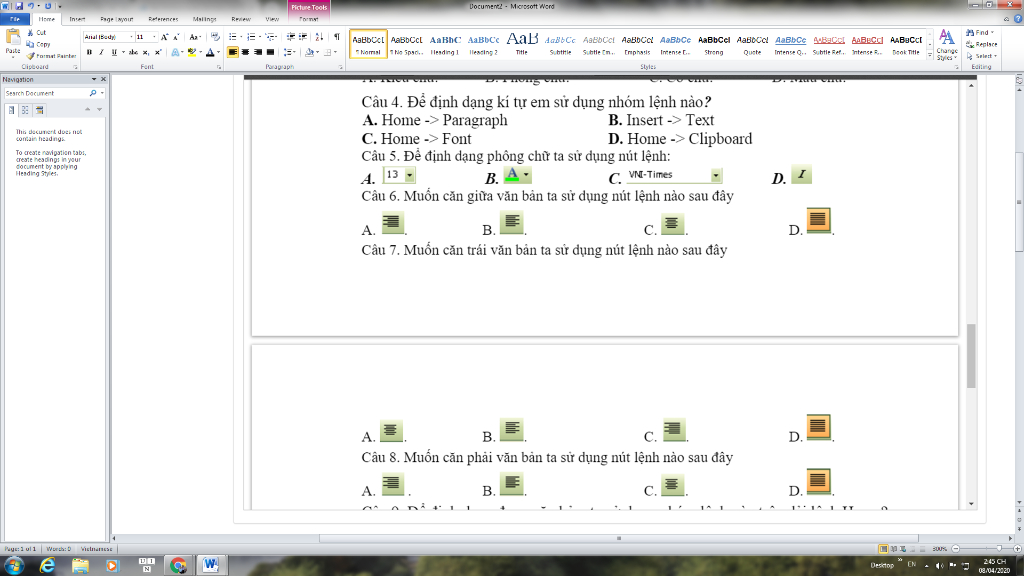The width and height of the screenshot is (1024, 576).
Task: Click the Sort icon
Action: tap(319, 37)
